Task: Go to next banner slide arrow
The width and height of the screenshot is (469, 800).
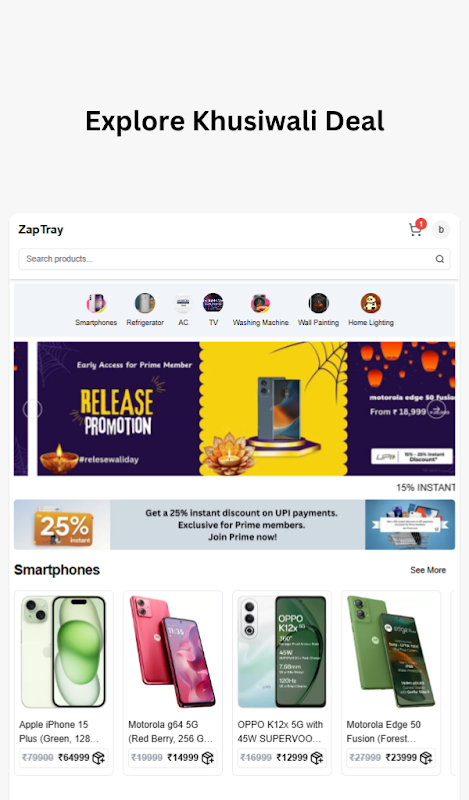Action: click(x=436, y=409)
